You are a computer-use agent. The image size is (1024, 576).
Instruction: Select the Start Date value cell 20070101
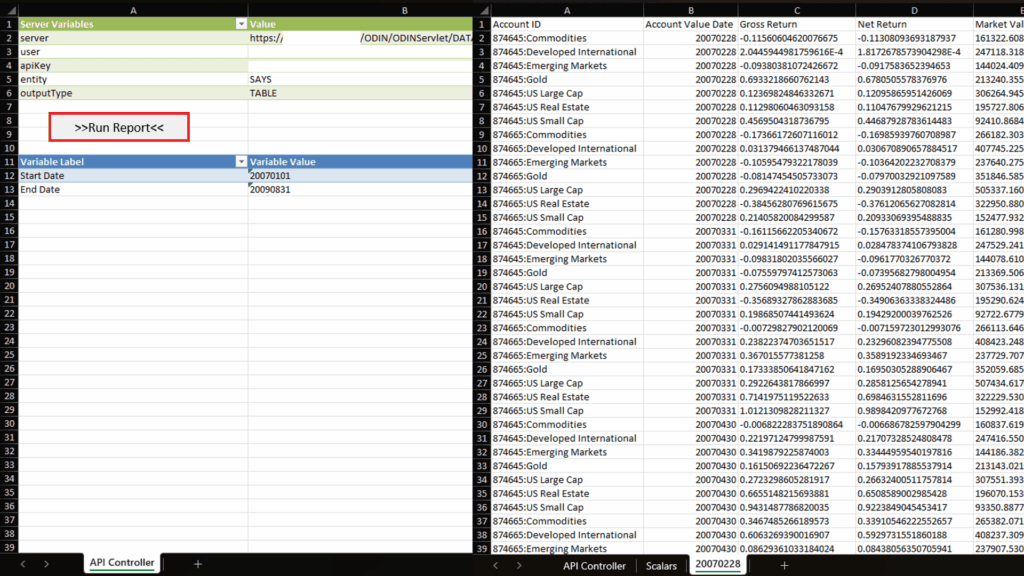click(360, 175)
